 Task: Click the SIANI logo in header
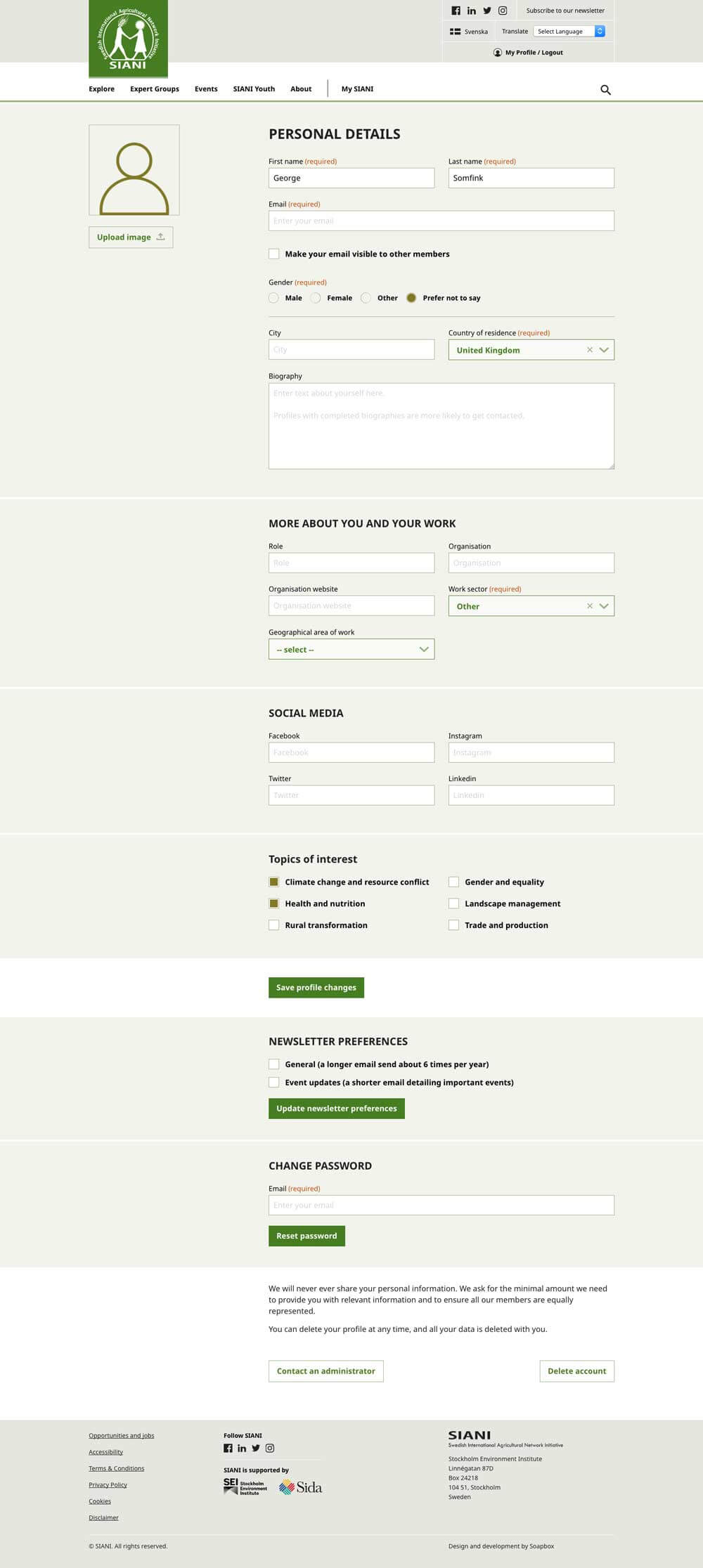[x=128, y=39]
